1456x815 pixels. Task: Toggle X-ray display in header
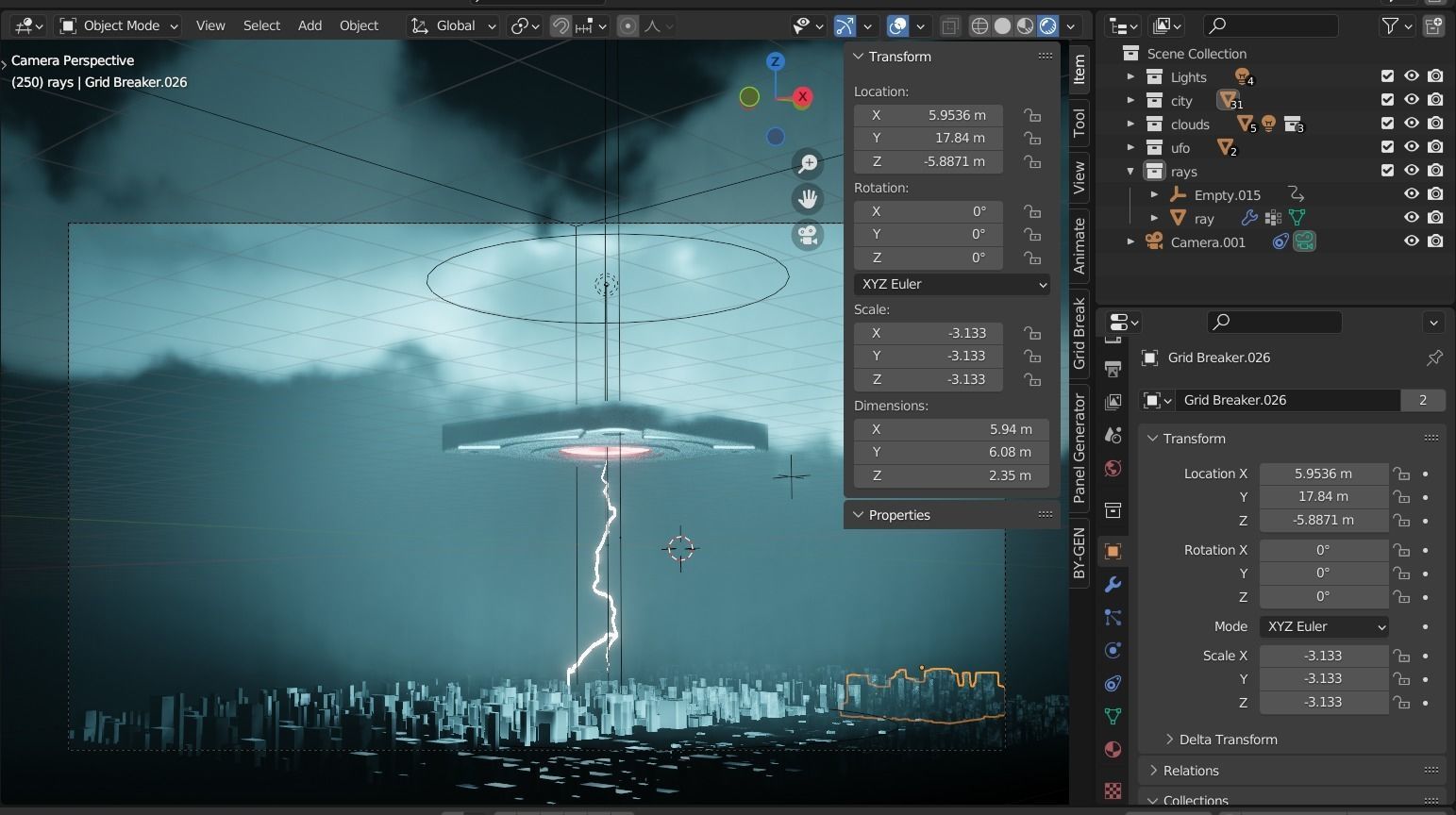pos(950,25)
